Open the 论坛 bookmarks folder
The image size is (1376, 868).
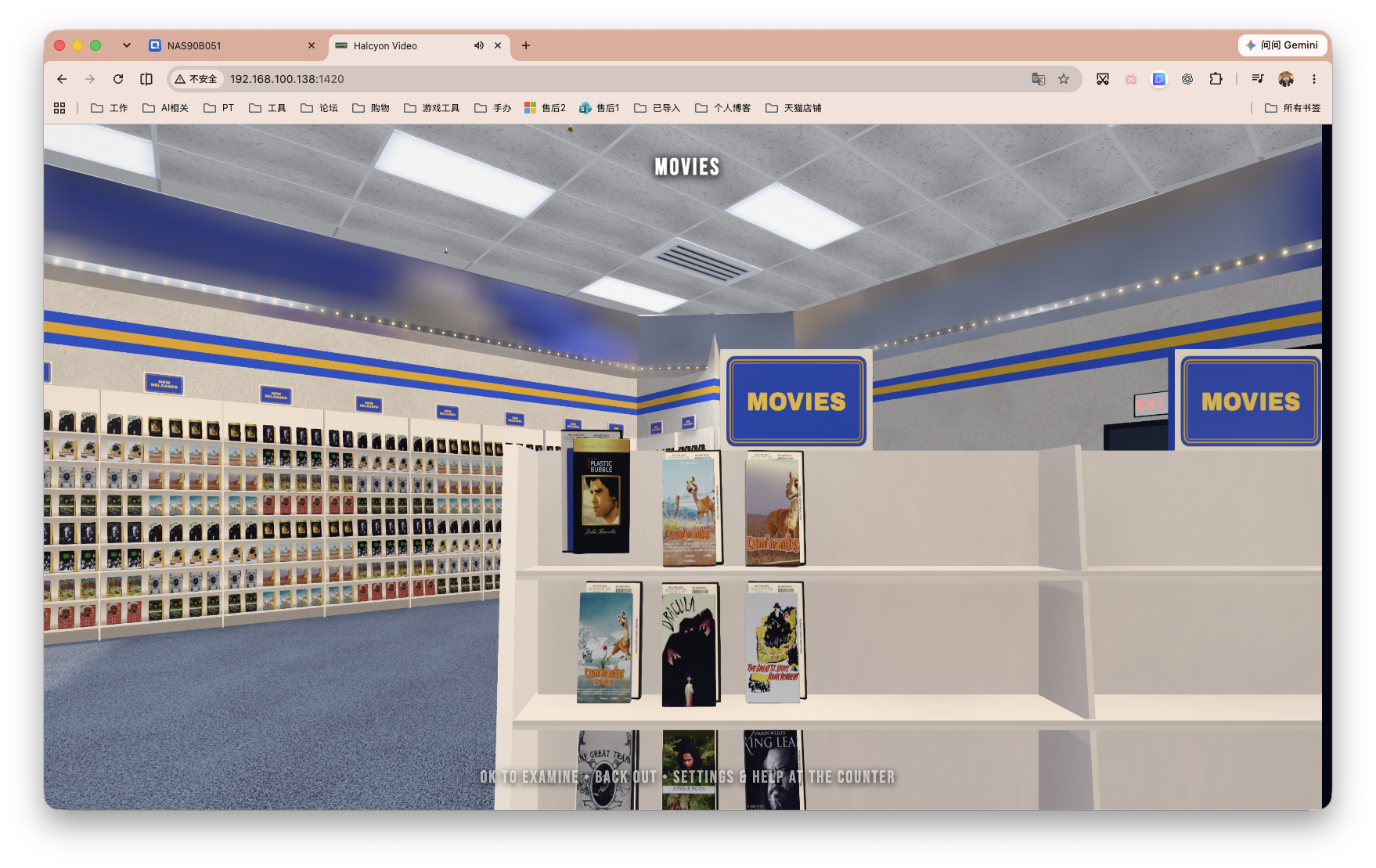click(319, 108)
